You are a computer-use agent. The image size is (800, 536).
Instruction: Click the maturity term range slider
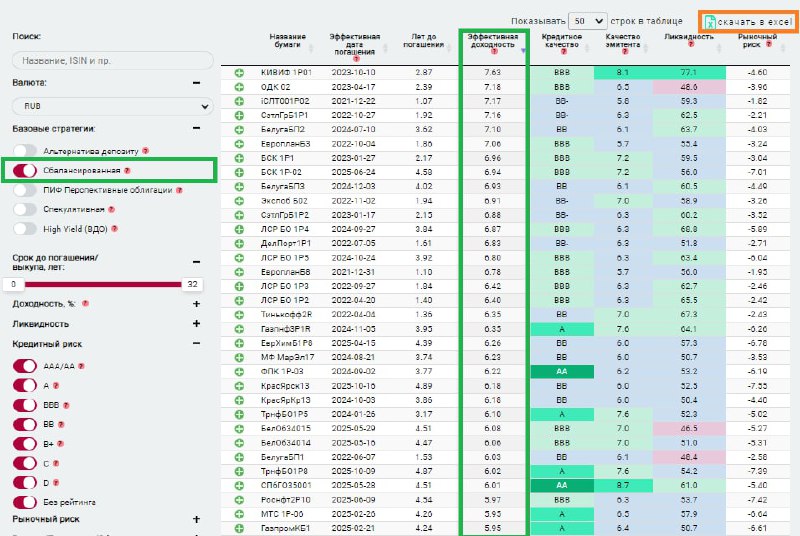(x=103, y=284)
